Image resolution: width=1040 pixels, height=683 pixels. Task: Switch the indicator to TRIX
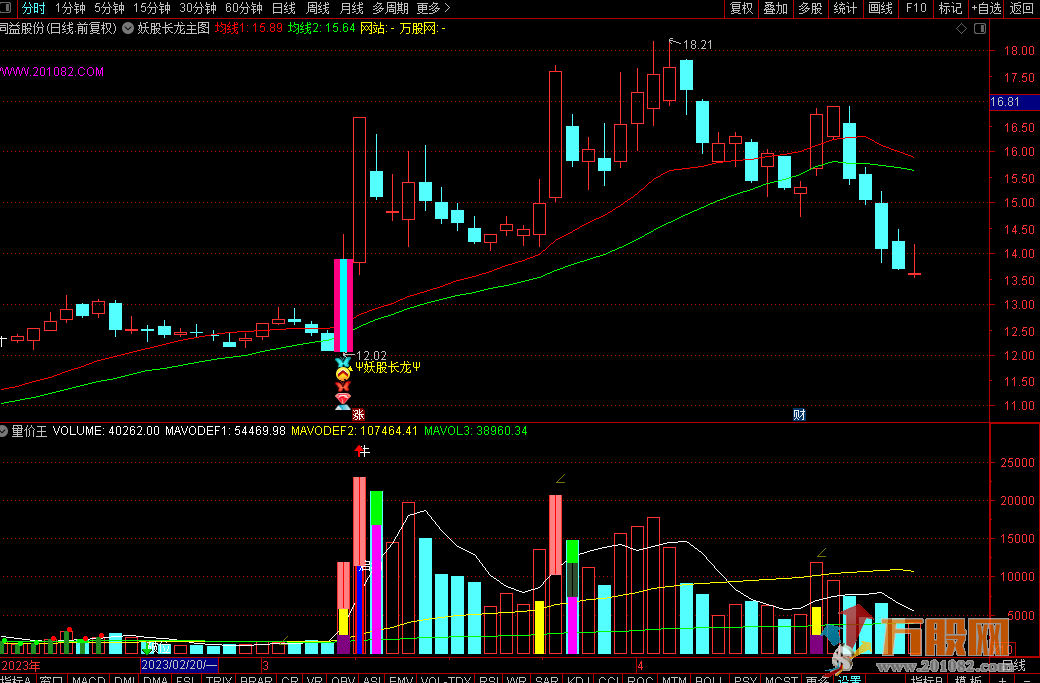pos(219,680)
